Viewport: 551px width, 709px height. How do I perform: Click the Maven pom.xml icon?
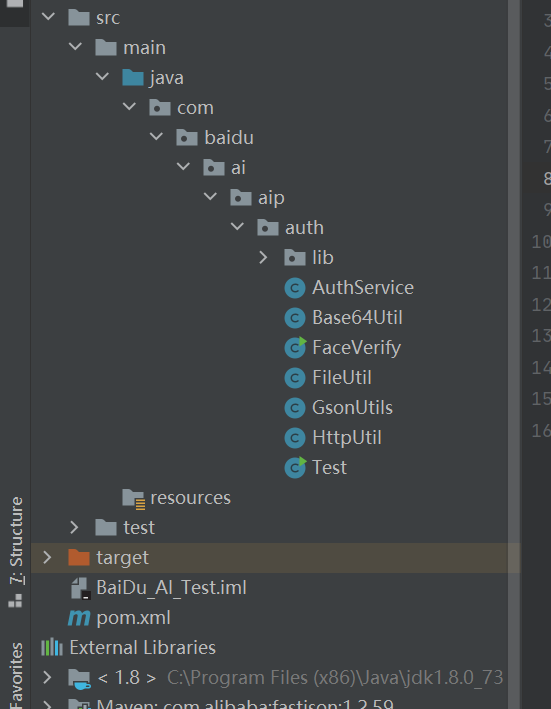79,618
